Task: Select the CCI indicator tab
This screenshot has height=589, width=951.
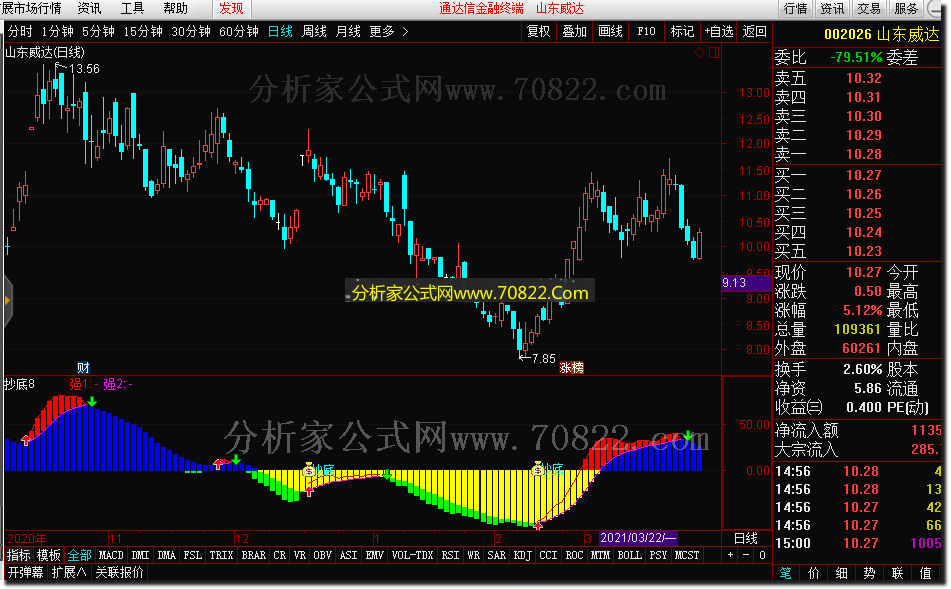Action: tap(548, 555)
